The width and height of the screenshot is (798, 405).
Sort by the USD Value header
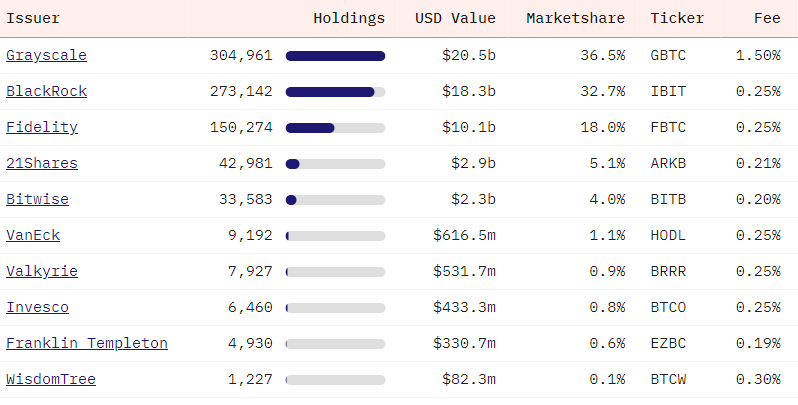pyautogui.click(x=455, y=18)
